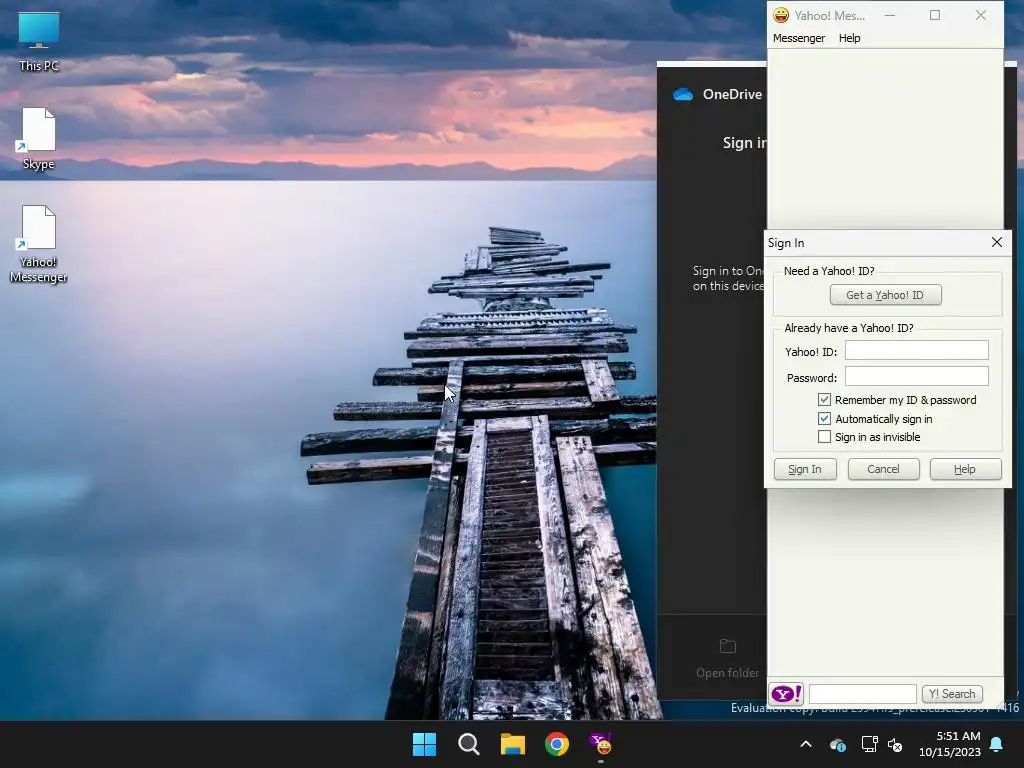Minimize the Yahoo! Messenger window

pos(889,15)
